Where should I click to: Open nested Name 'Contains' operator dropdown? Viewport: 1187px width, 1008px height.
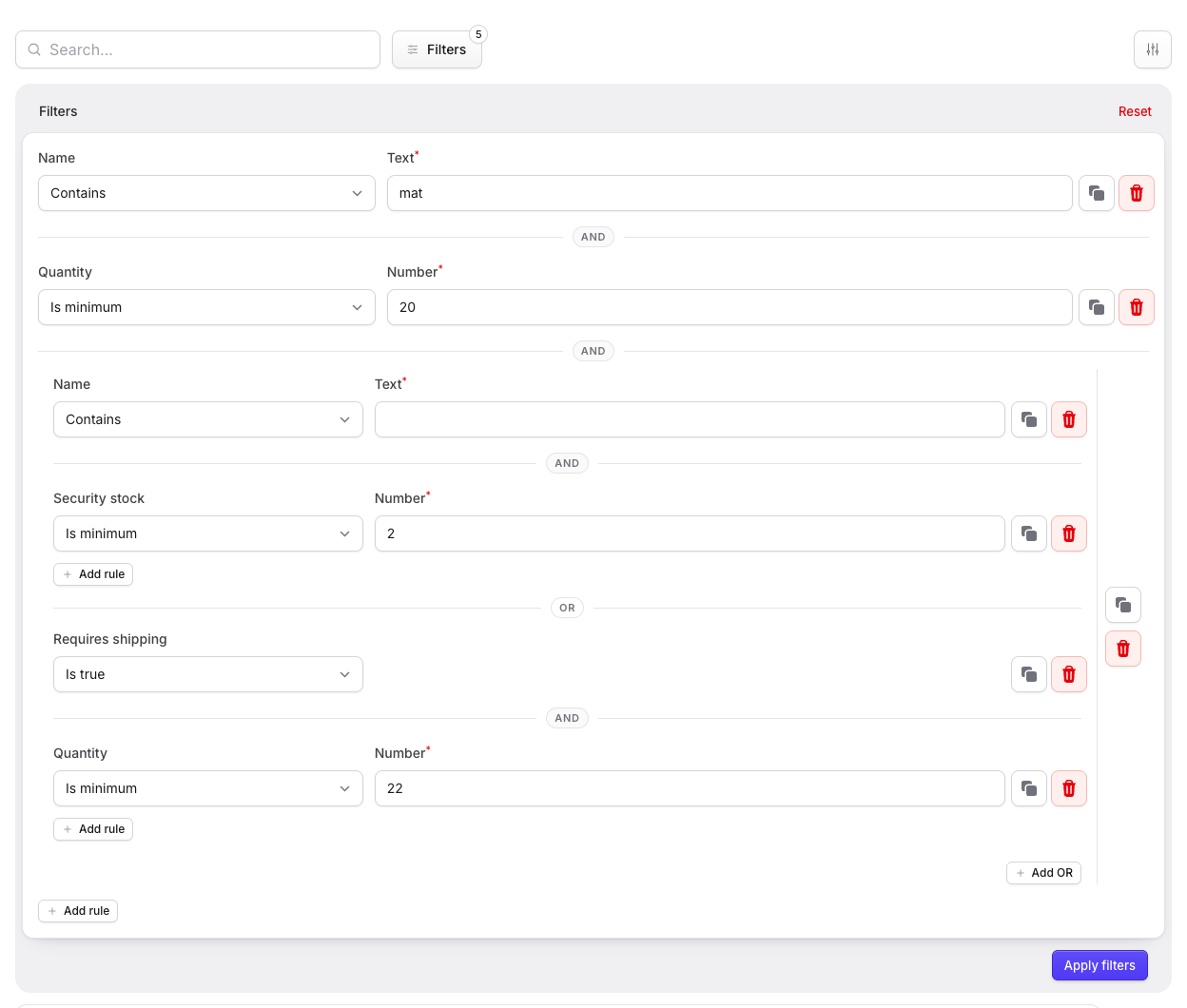point(208,419)
